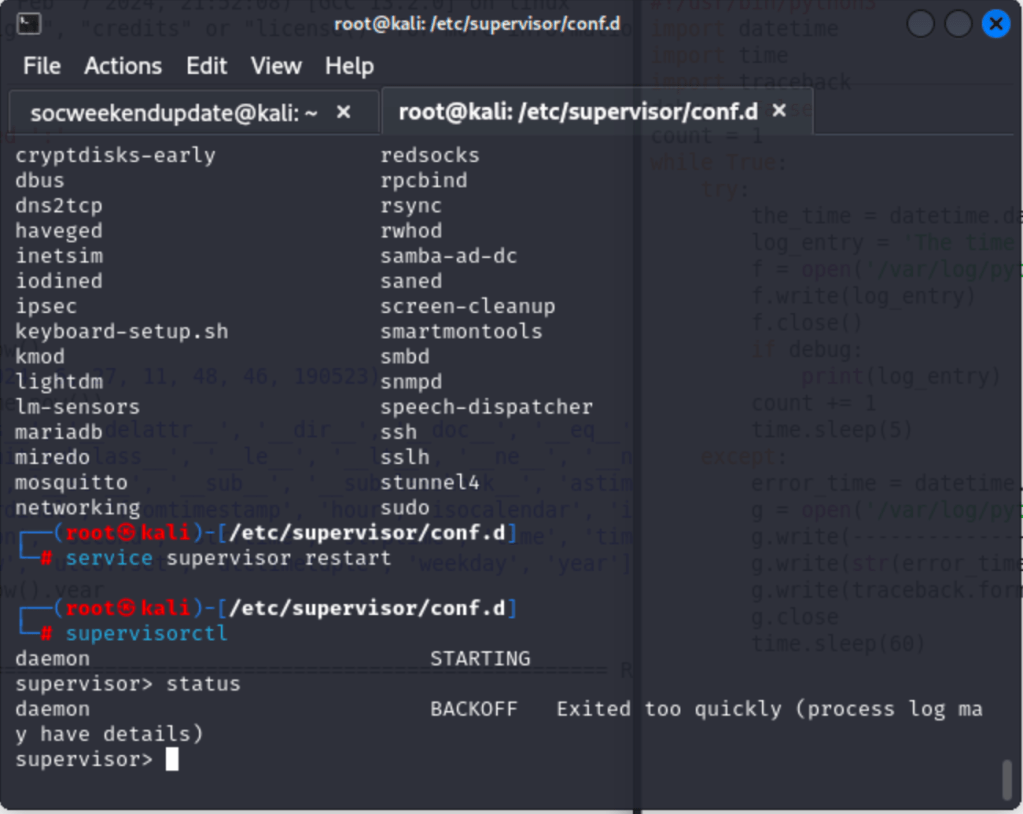Close the root@kali supervisor conf.d tab
1023x814 pixels.
tap(780, 111)
